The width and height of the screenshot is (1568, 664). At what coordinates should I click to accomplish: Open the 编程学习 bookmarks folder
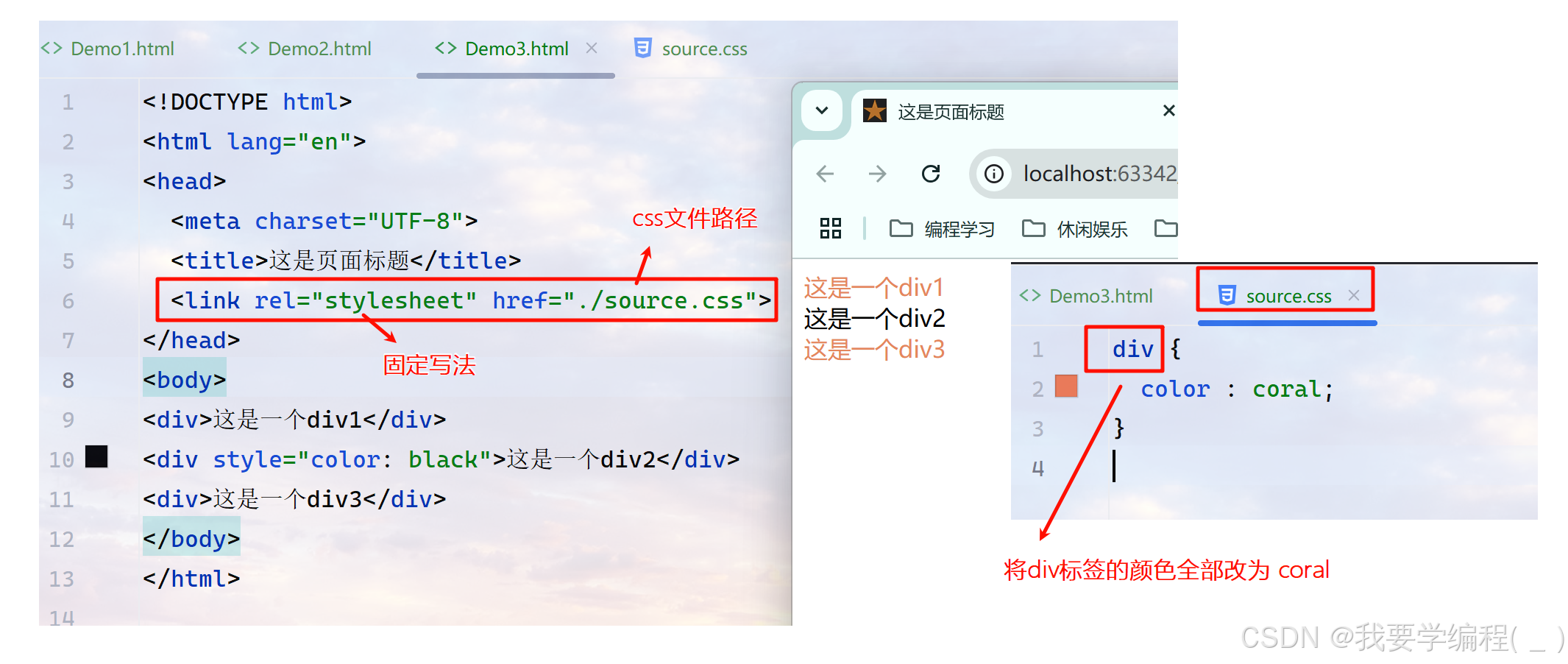[943, 229]
